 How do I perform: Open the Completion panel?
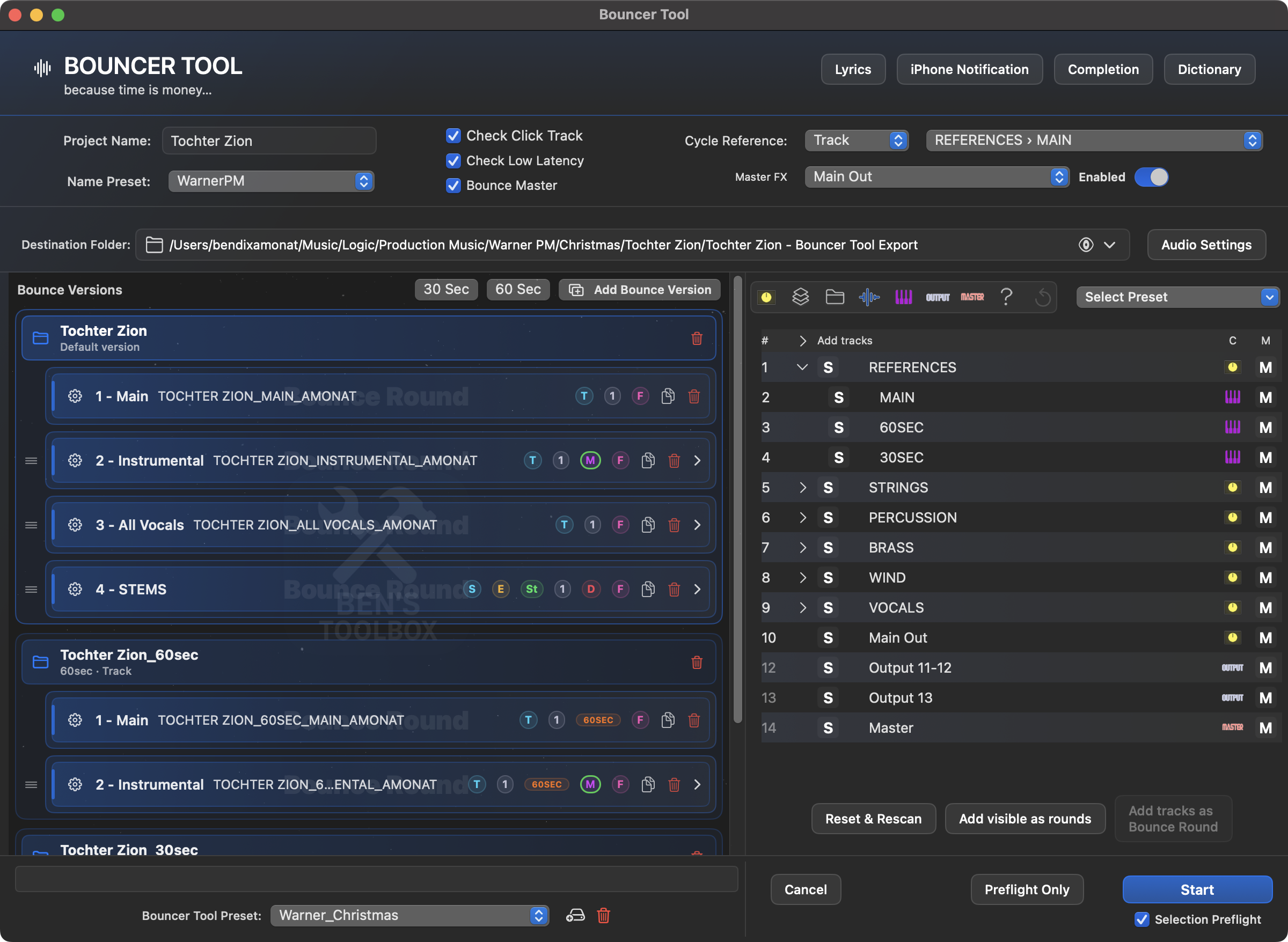[1103, 69]
